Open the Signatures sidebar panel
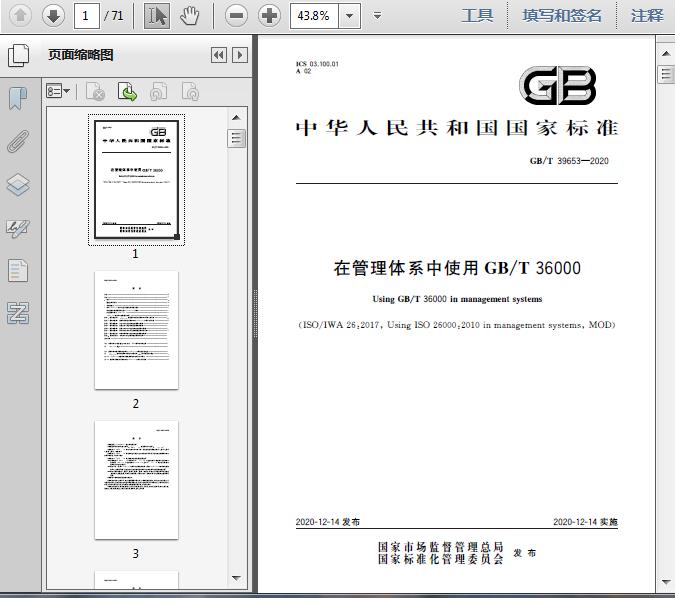This screenshot has width=675, height=598. (18, 228)
